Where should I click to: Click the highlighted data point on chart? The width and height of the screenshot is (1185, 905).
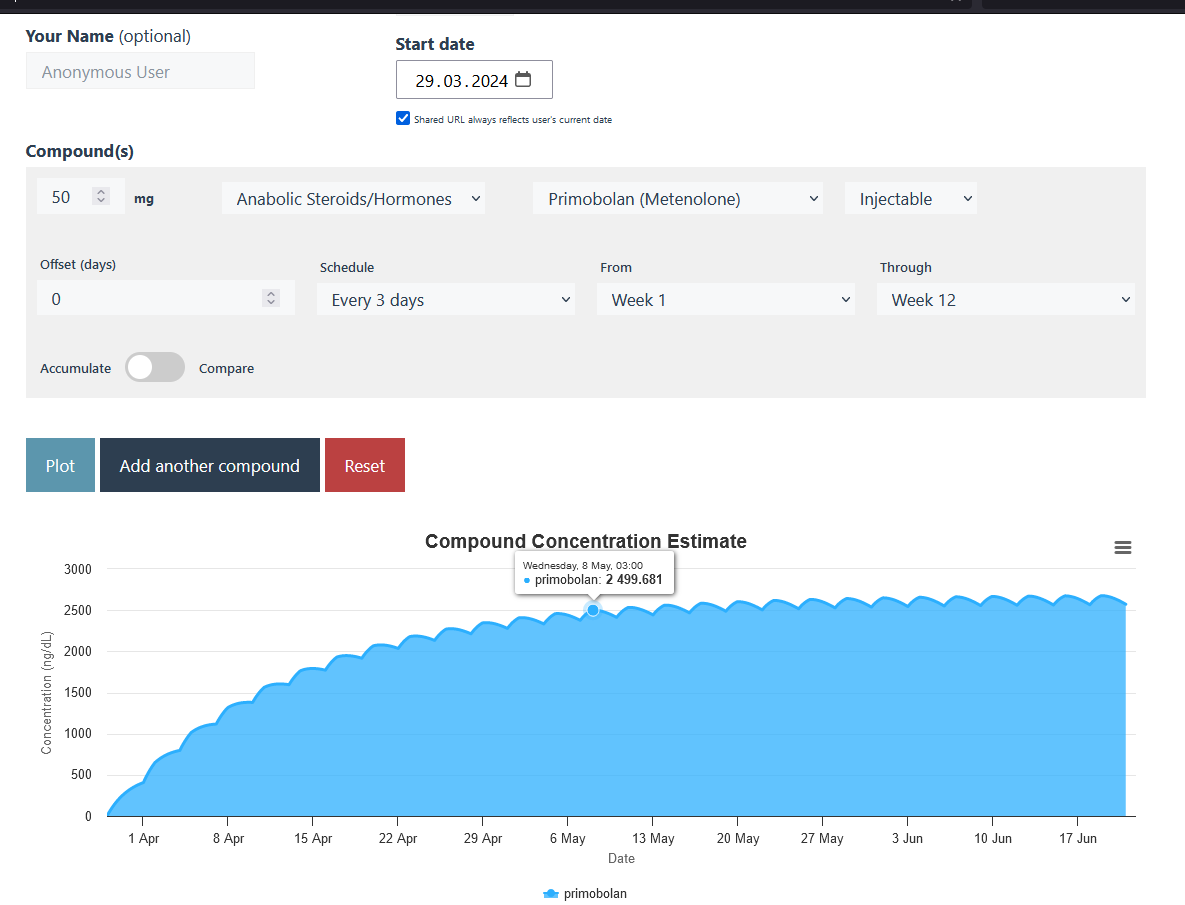(x=593, y=610)
